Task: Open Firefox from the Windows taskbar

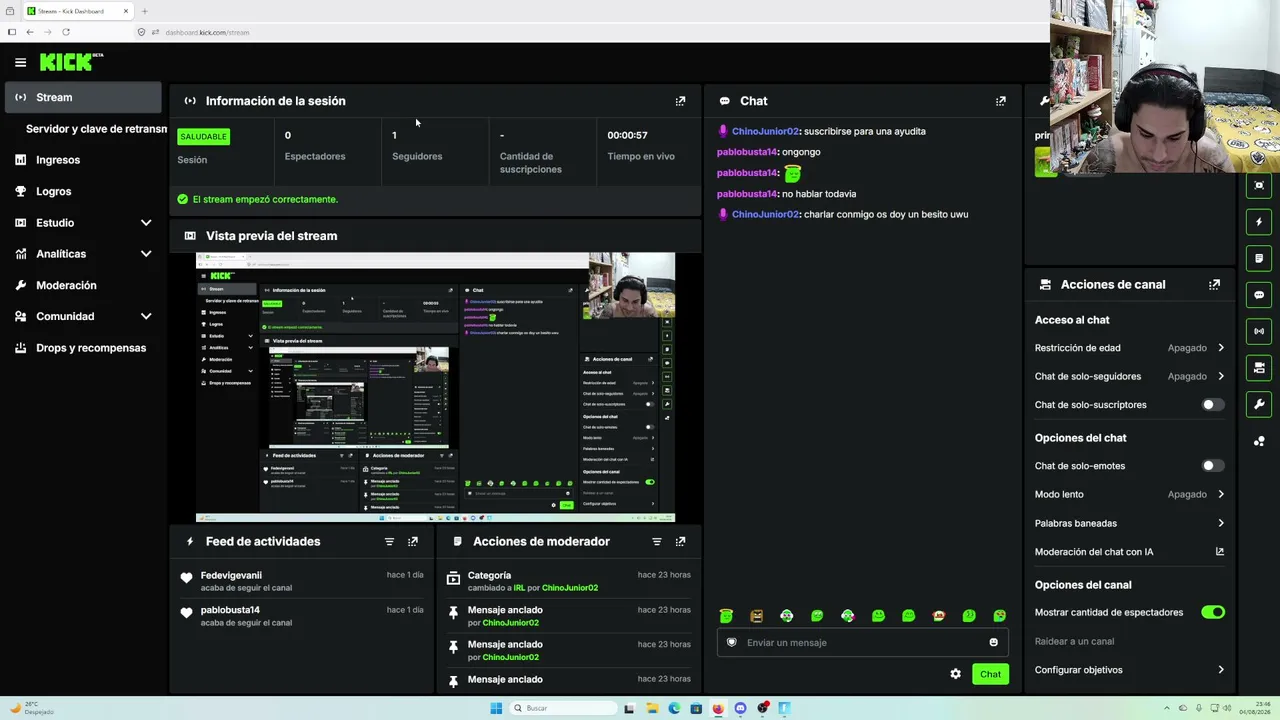Action: point(718,708)
